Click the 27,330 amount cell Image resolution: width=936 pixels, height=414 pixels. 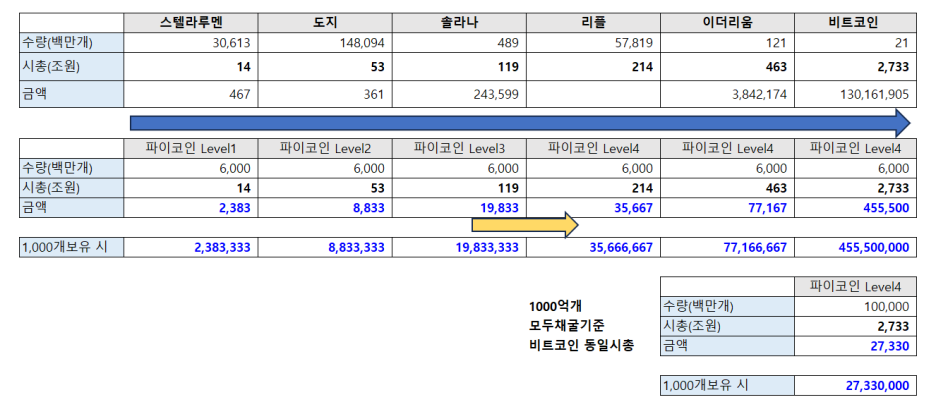coord(855,346)
